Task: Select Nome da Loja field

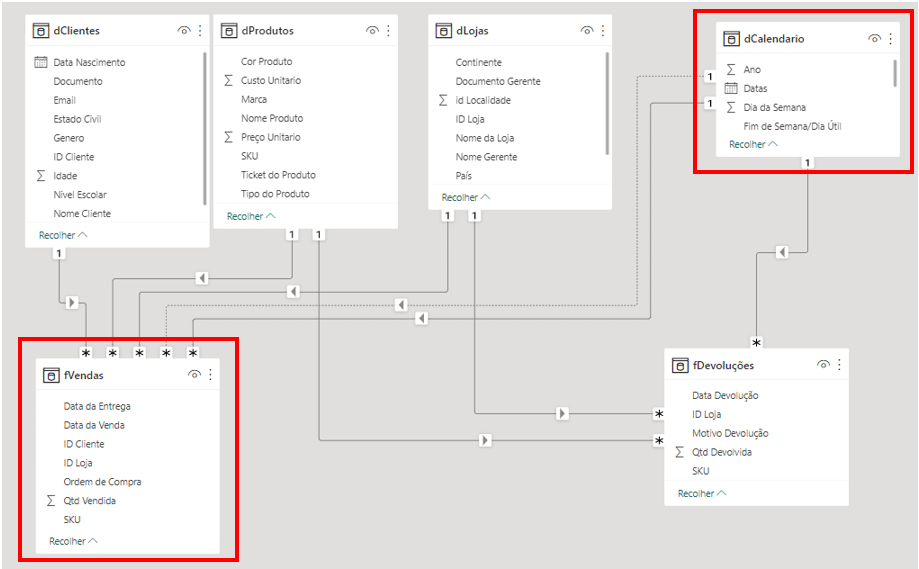Action: [485, 138]
